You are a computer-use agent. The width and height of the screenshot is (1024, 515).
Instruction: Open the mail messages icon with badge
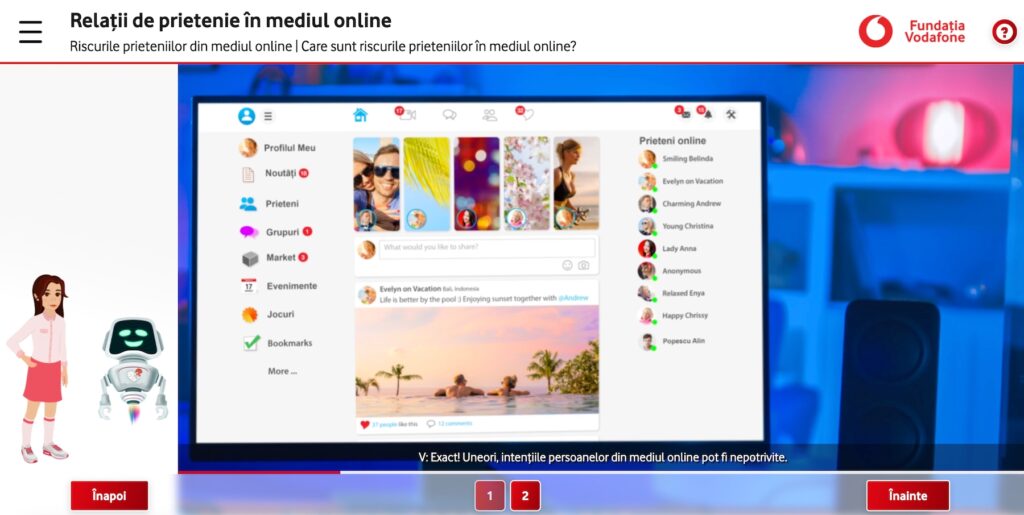pyautogui.click(x=684, y=114)
